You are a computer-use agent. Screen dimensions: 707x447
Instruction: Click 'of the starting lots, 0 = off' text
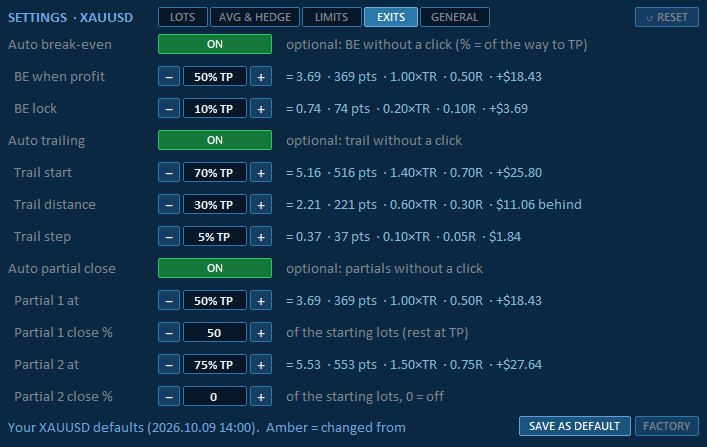[x=365, y=396]
